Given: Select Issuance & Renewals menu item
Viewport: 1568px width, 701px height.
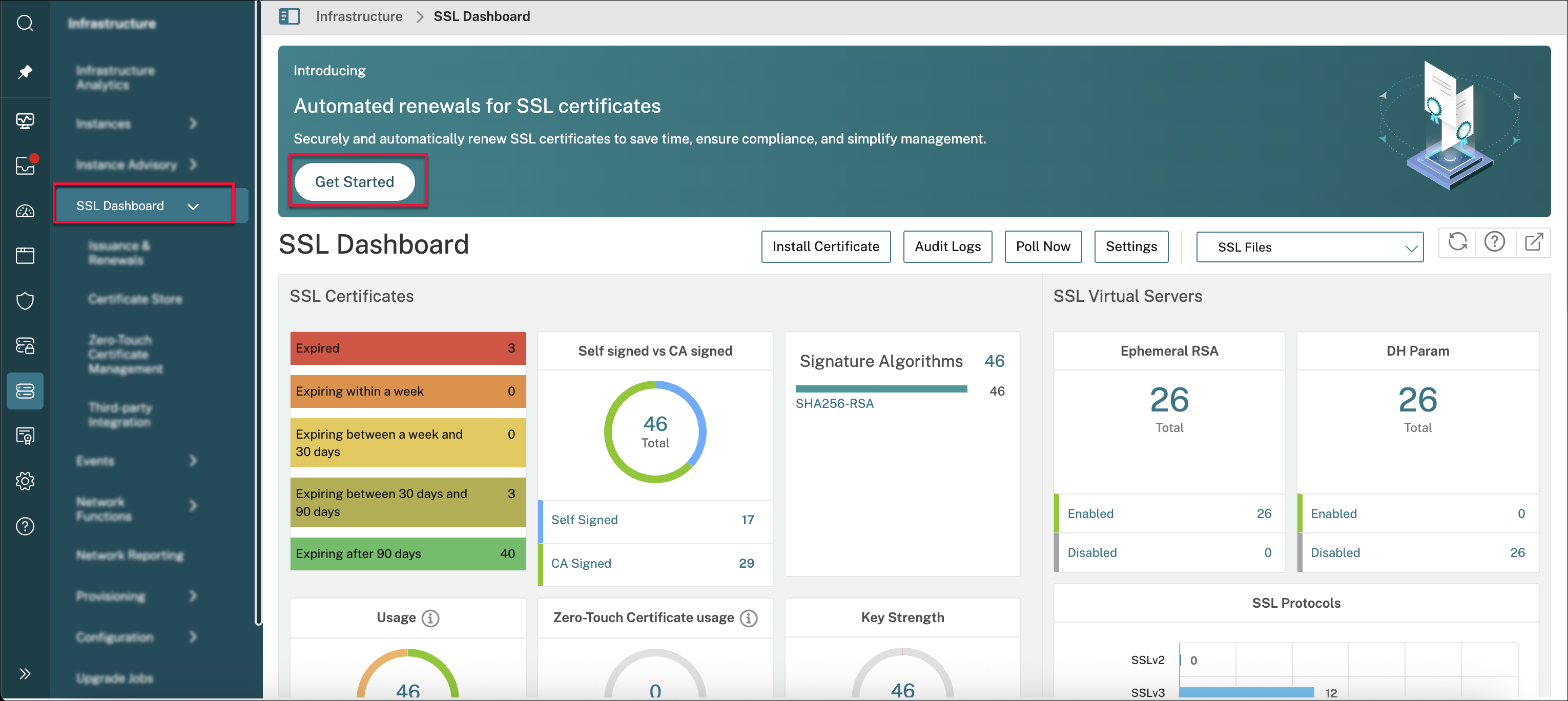Looking at the screenshot, I should [x=119, y=253].
